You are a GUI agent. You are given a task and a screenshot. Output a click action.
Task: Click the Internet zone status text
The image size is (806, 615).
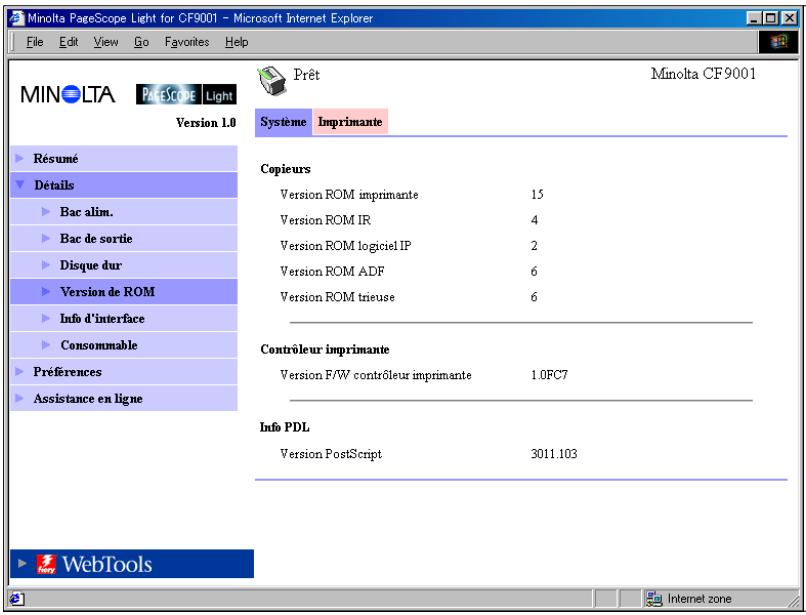[x=699, y=599]
